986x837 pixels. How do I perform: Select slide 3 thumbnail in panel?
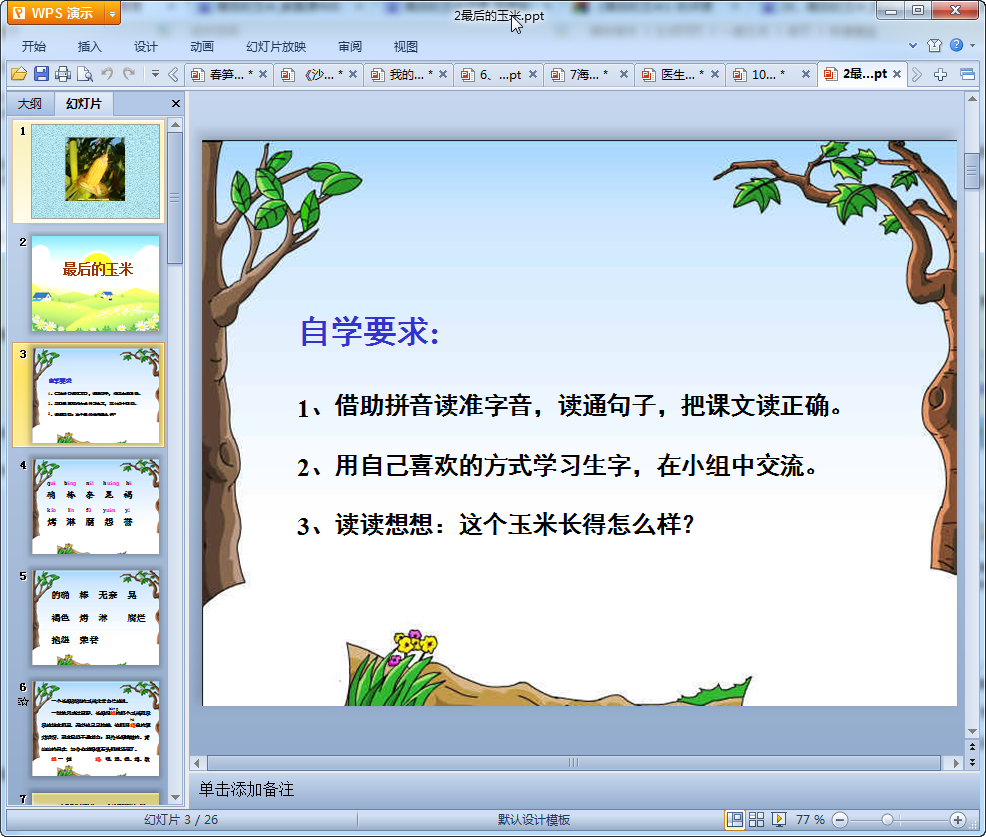tap(96, 395)
